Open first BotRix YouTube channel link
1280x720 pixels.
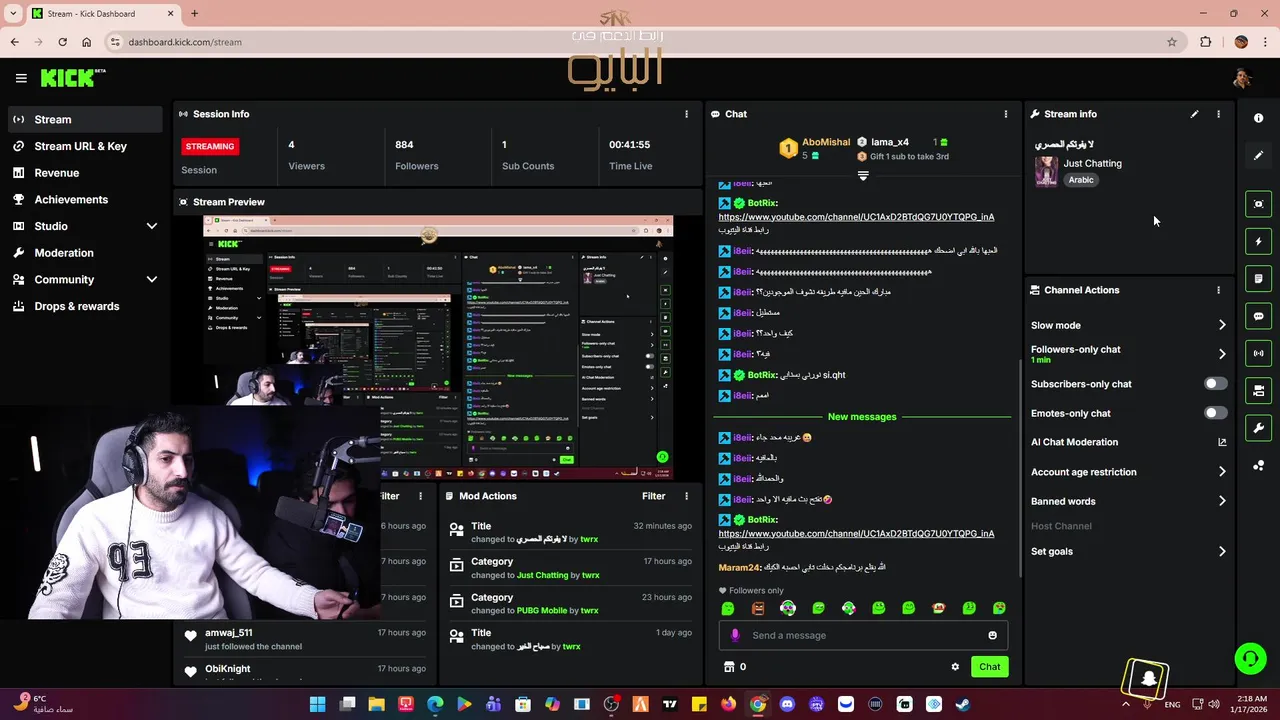[856, 217]
